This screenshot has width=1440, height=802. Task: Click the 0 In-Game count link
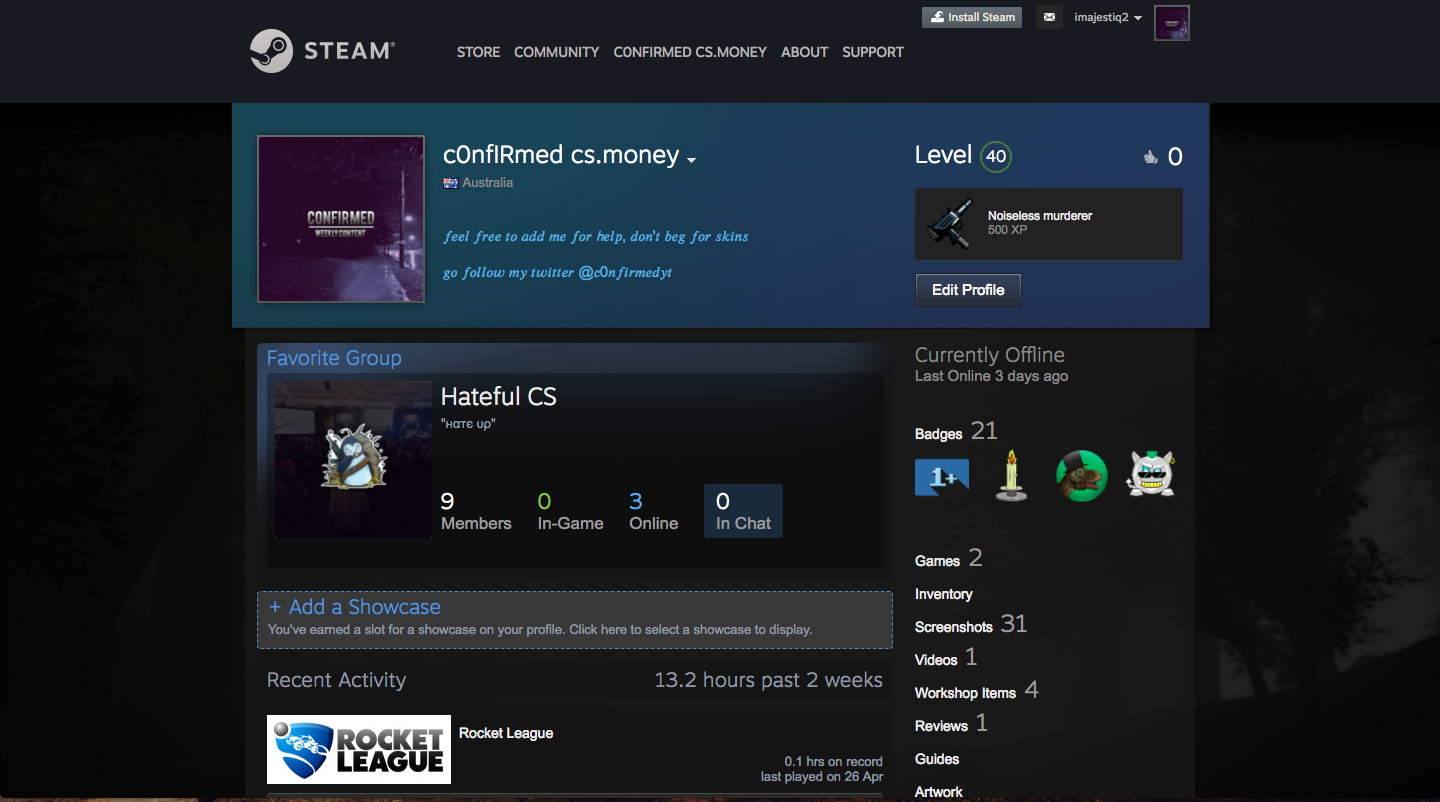[x=570, y=511]
